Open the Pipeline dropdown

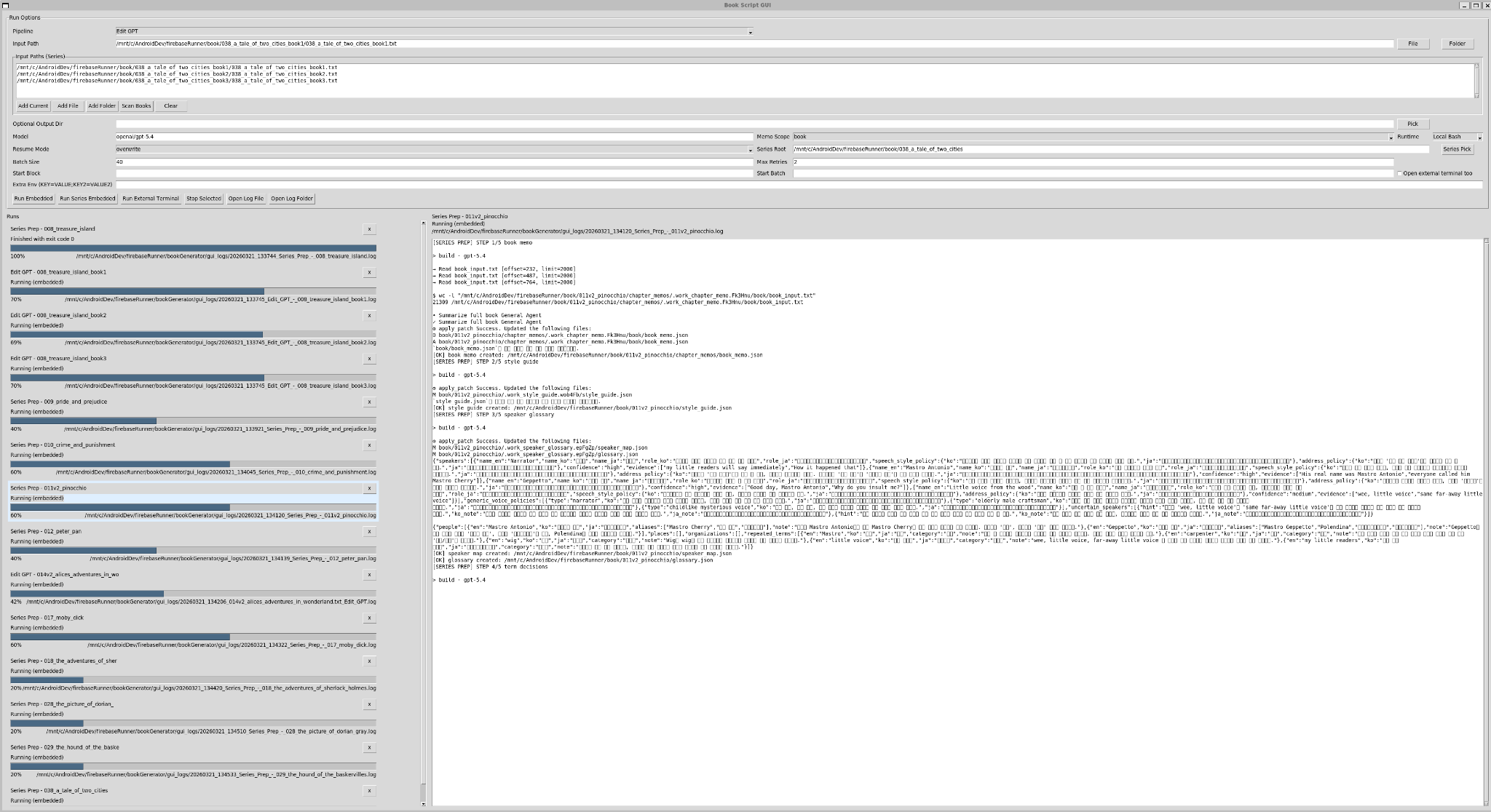tap(751, 32)
